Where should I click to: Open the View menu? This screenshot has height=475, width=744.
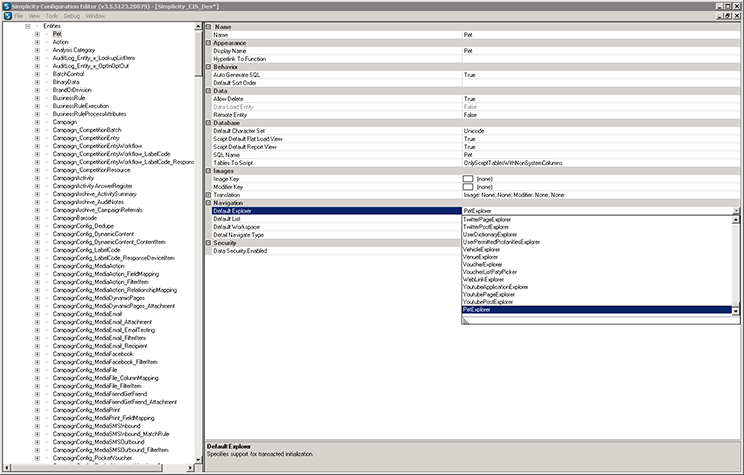point(34,16)
